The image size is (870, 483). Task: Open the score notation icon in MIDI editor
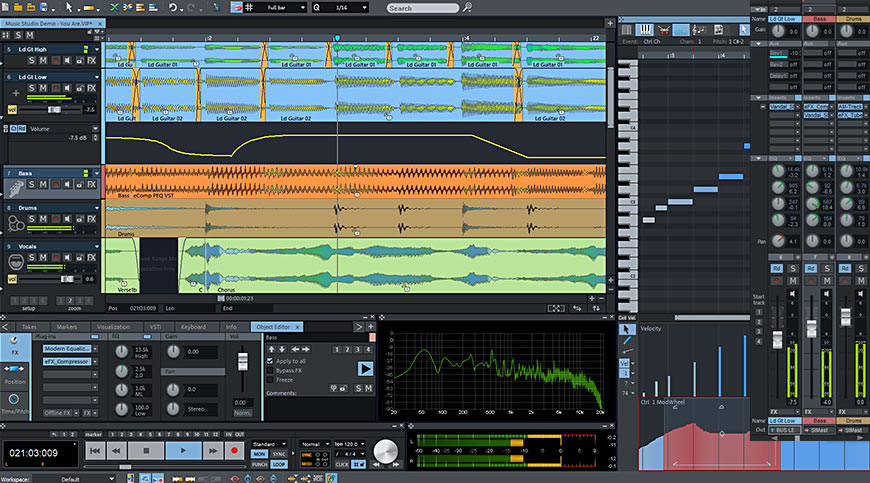[699, 29]
